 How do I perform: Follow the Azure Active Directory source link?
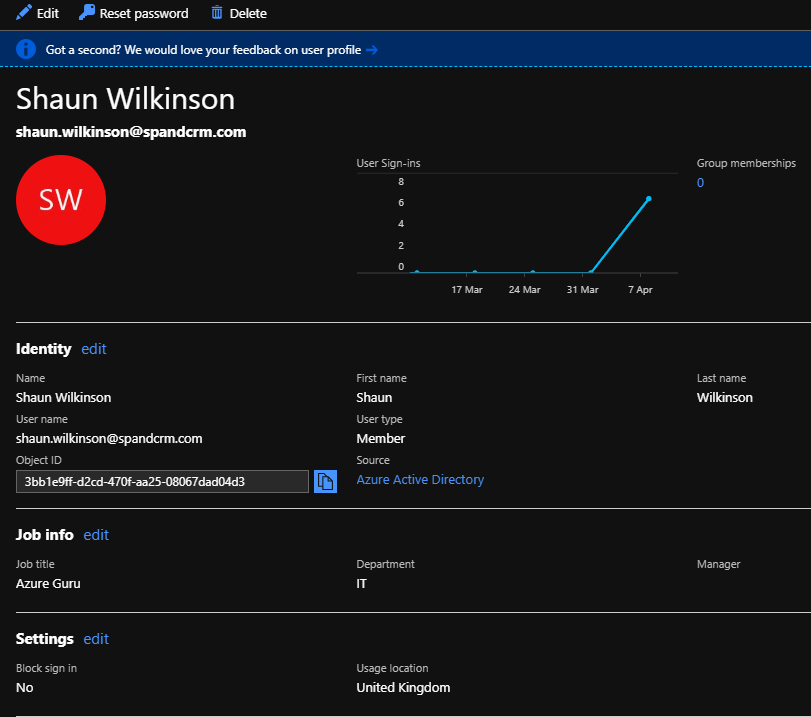pyautogui.click(x=420, y=479)
